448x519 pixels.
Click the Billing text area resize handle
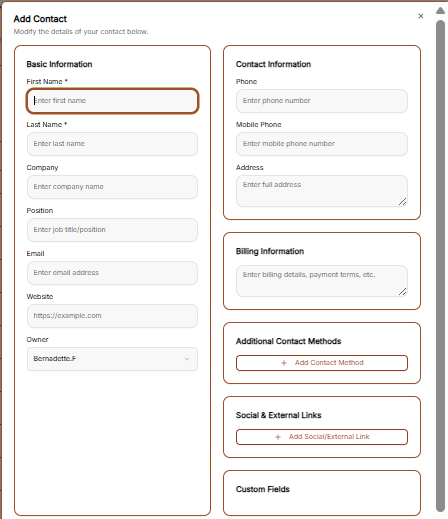[402, 292]
